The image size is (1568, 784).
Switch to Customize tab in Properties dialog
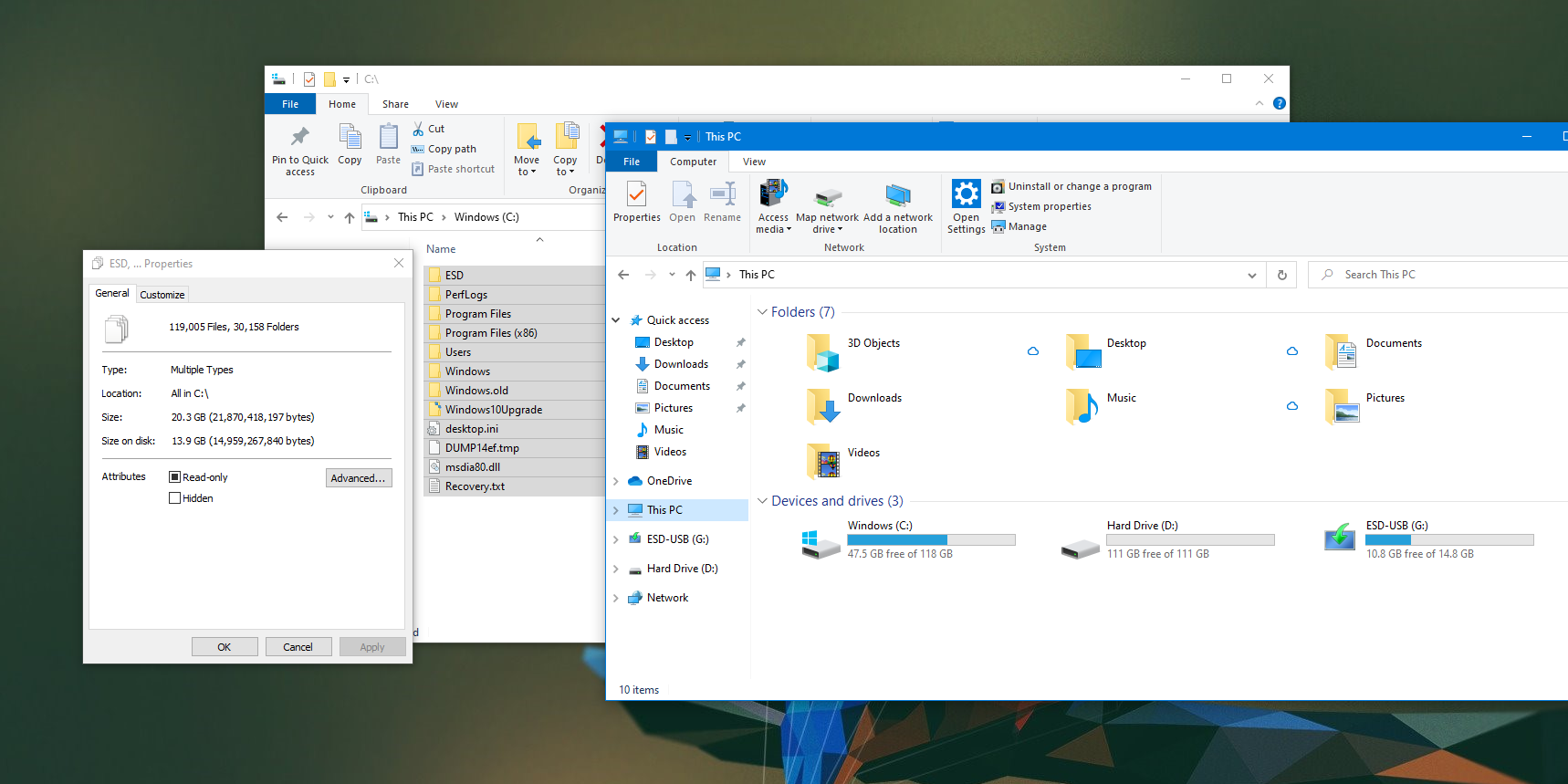point(162,295)
